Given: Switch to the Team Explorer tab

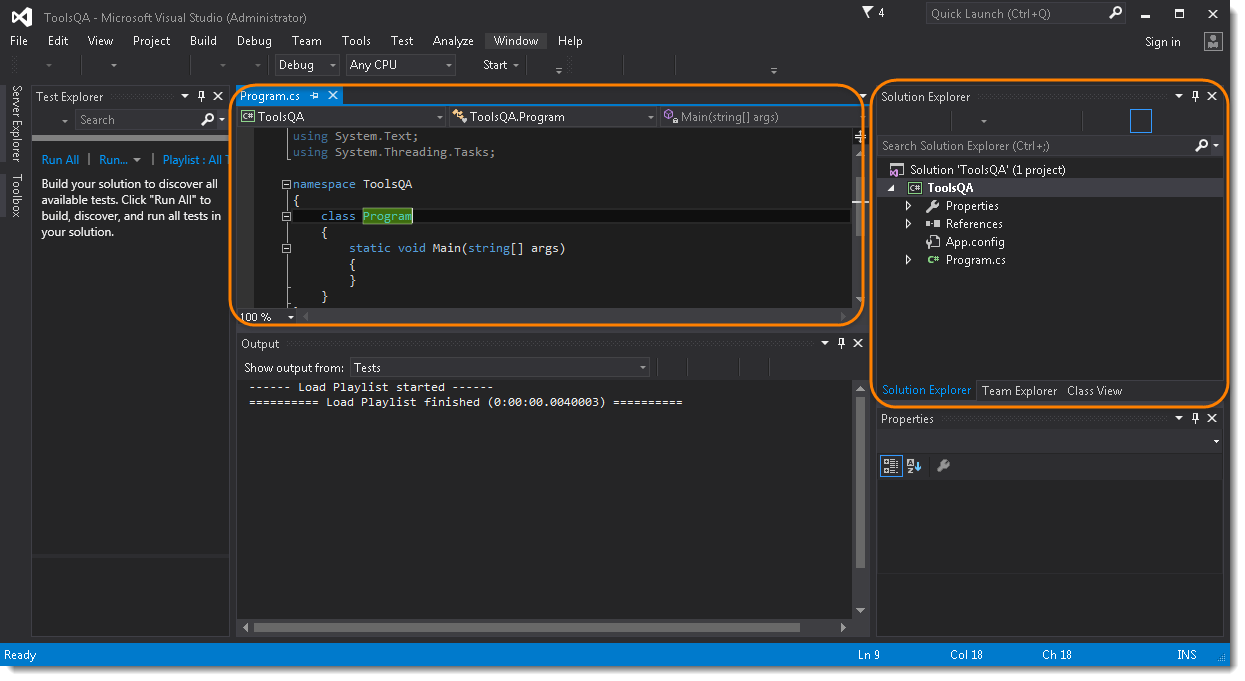Looking at the screenshot, I should pyautogui.click(x=1019, y=391).
